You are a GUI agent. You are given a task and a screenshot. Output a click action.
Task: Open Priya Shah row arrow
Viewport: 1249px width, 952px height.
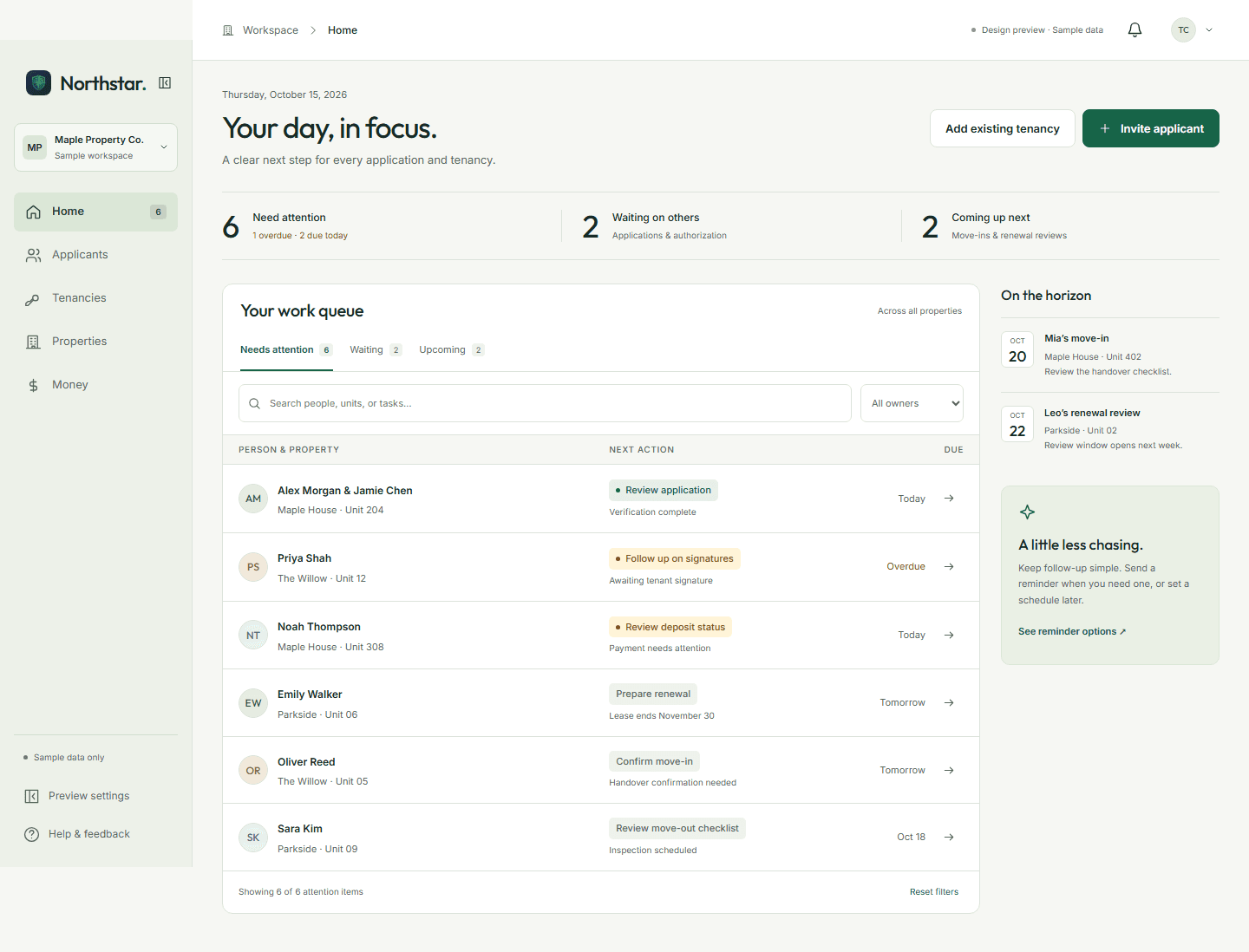(949, 567)
